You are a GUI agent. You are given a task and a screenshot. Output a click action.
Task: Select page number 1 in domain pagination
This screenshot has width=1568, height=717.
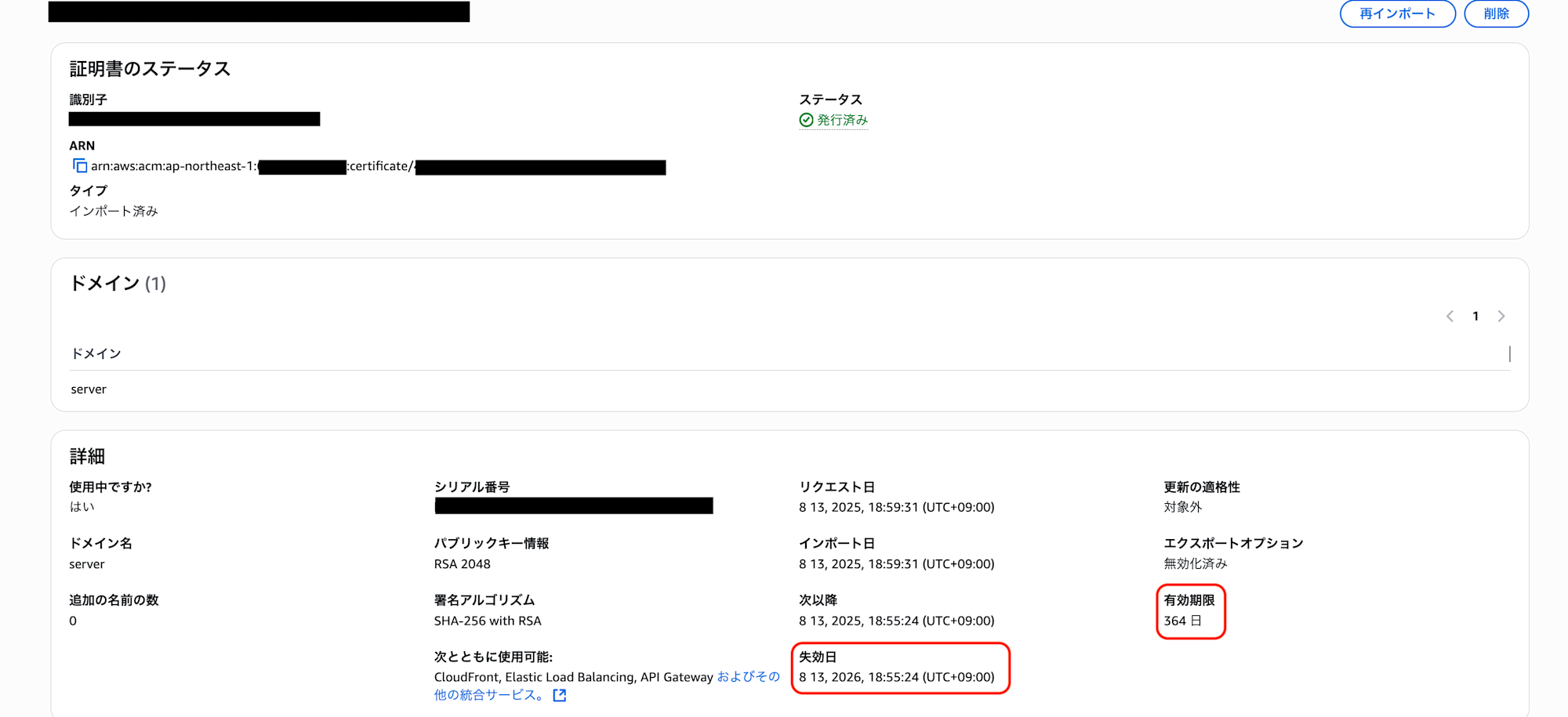pos(1475,317)
